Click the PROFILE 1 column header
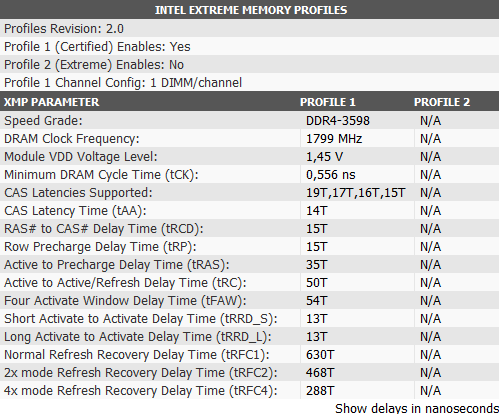Screen dimensions: 501x414 (x=328, y=102)
